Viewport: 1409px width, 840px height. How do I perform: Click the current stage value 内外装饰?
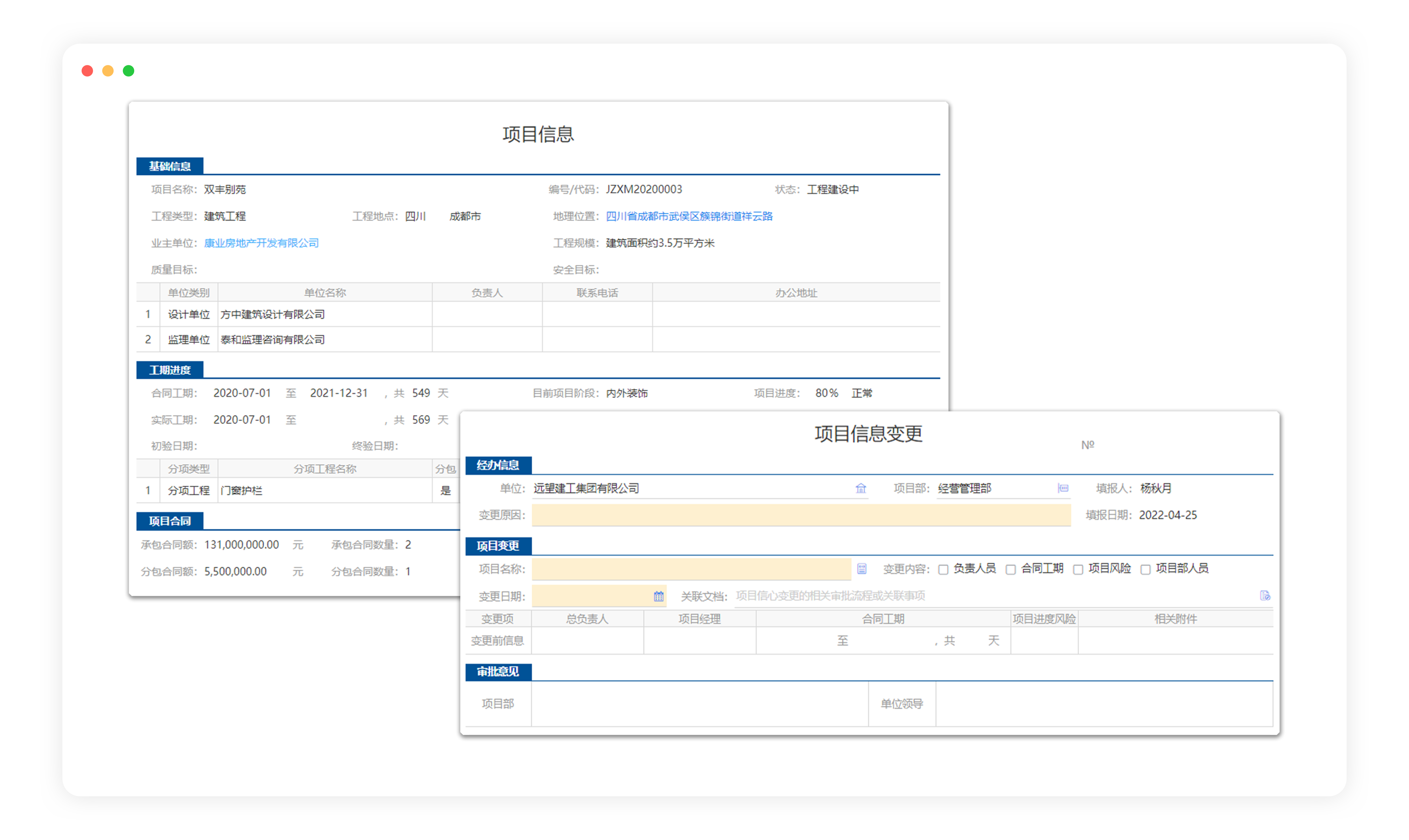pos(626,393)
